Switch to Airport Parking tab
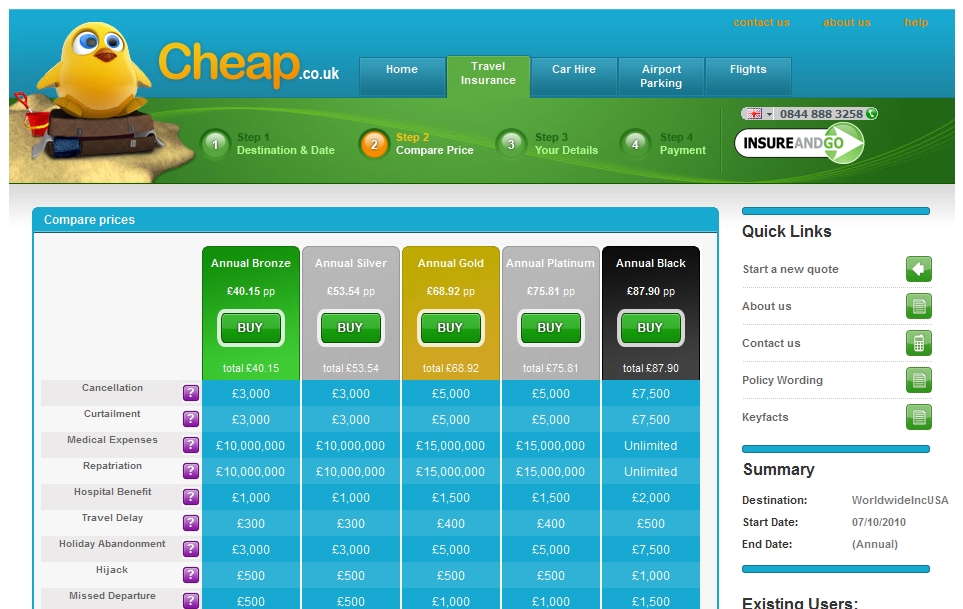963x609 pixels. [661, 76]
